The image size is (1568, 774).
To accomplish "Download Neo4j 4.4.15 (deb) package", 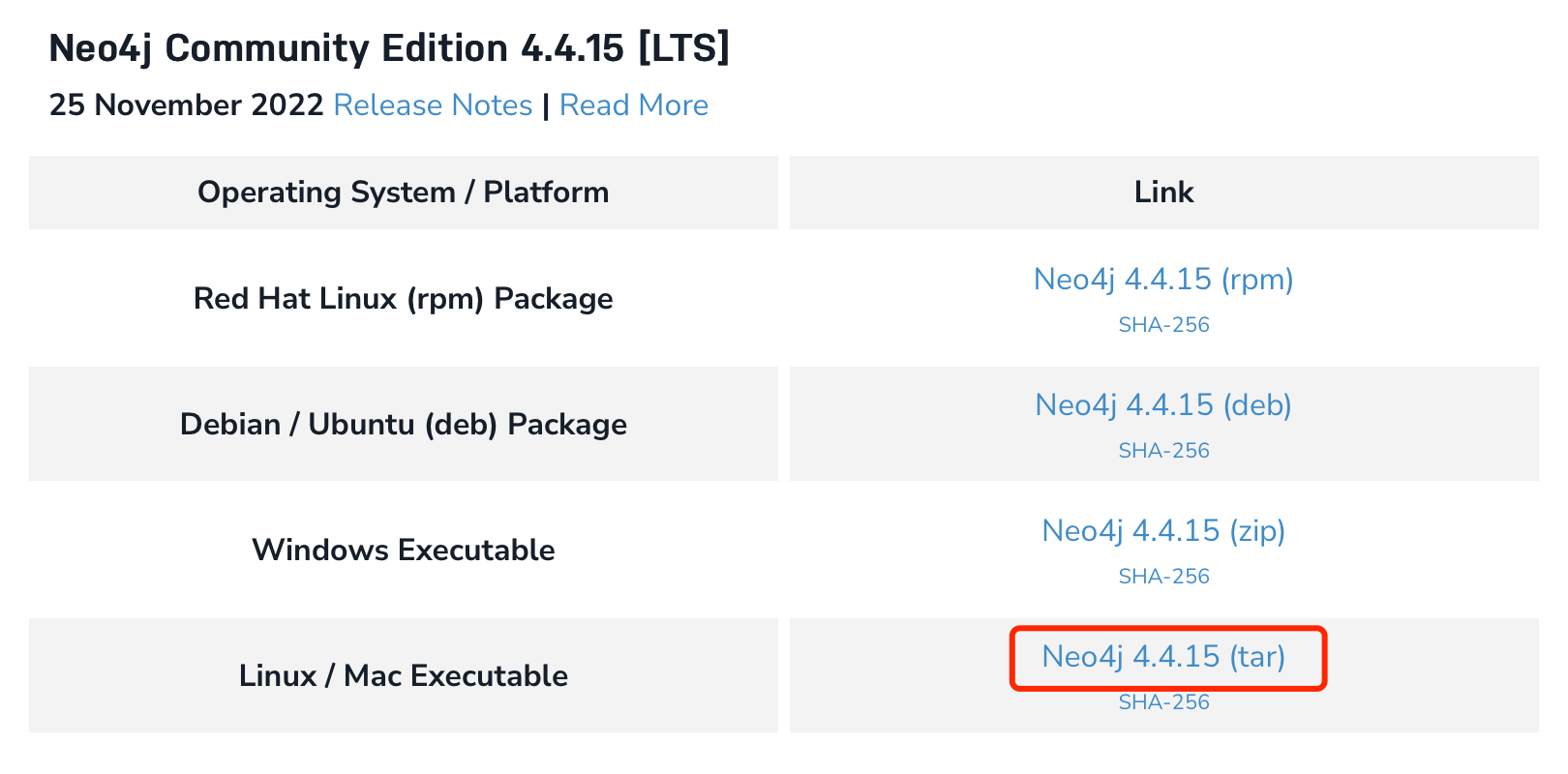I will [1162, 406].
